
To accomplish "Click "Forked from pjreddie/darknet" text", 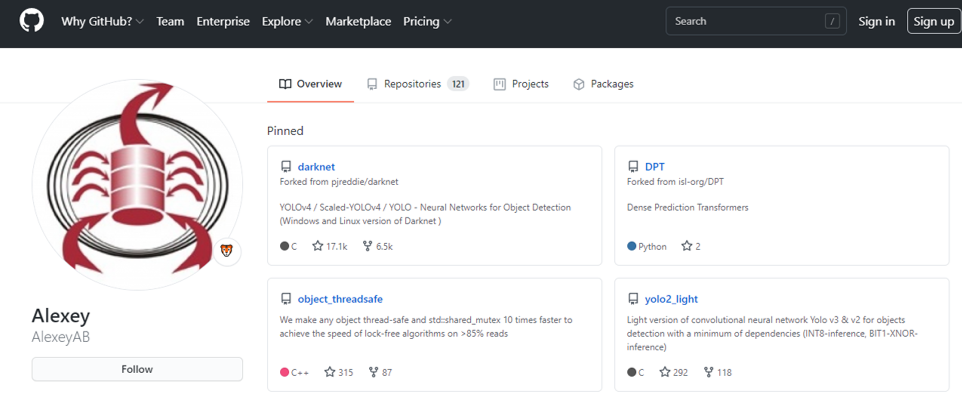I will [x=340, y=182].
